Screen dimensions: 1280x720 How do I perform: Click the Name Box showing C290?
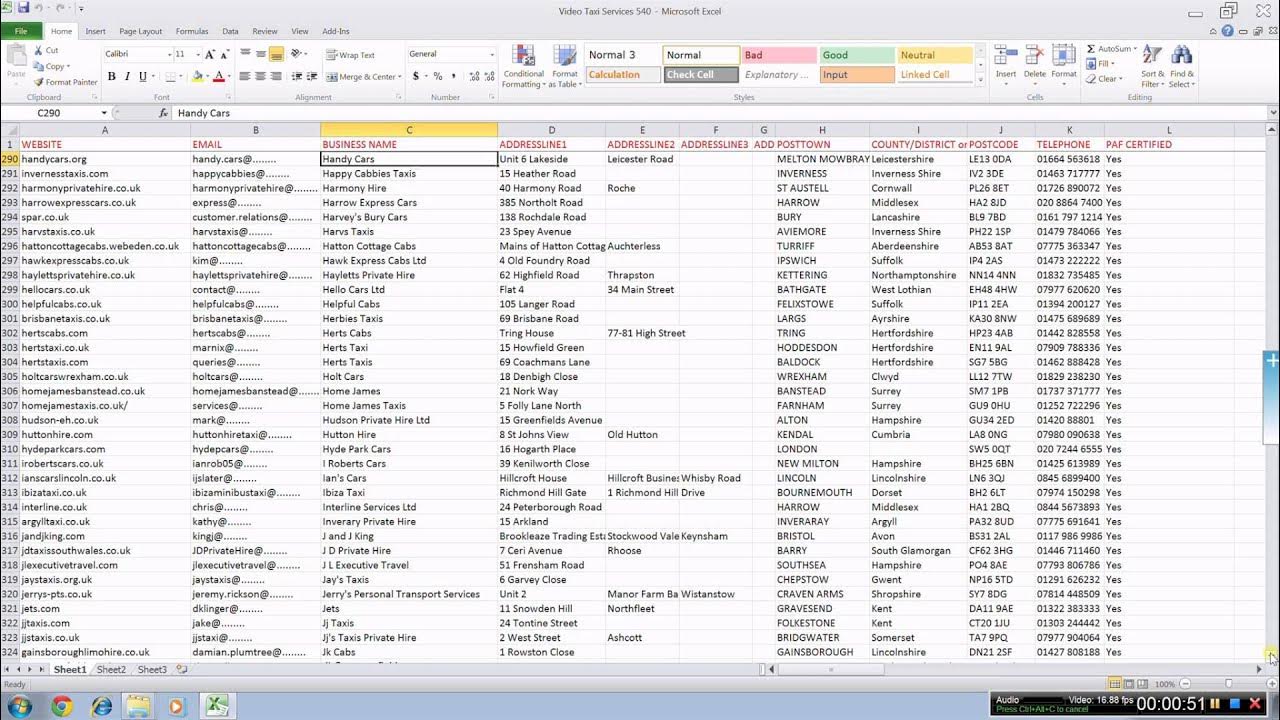(55, 113)
